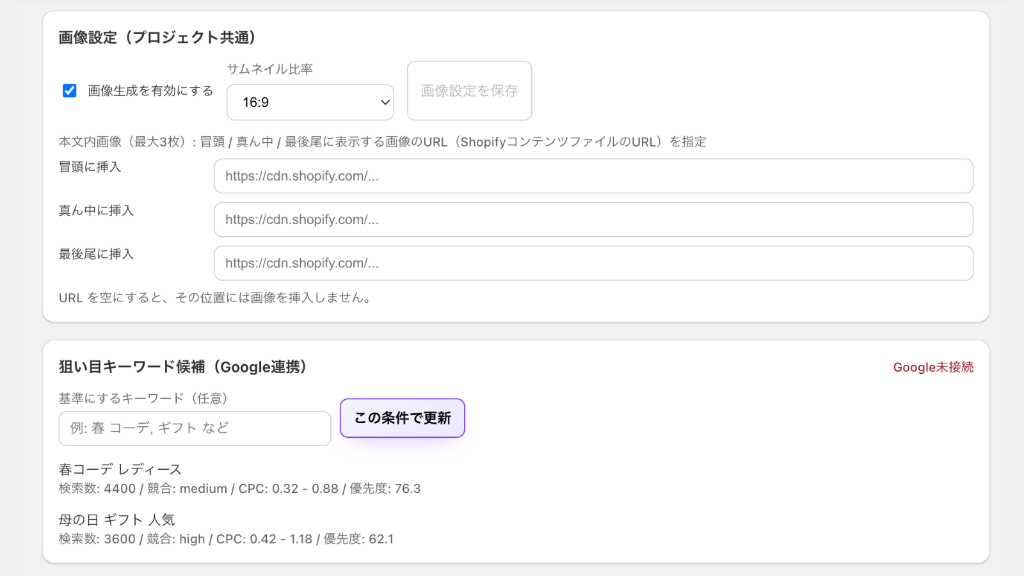Select the 春コーデ レディース keyword candidate
The image size is (1024, 576).
[120, 469]
